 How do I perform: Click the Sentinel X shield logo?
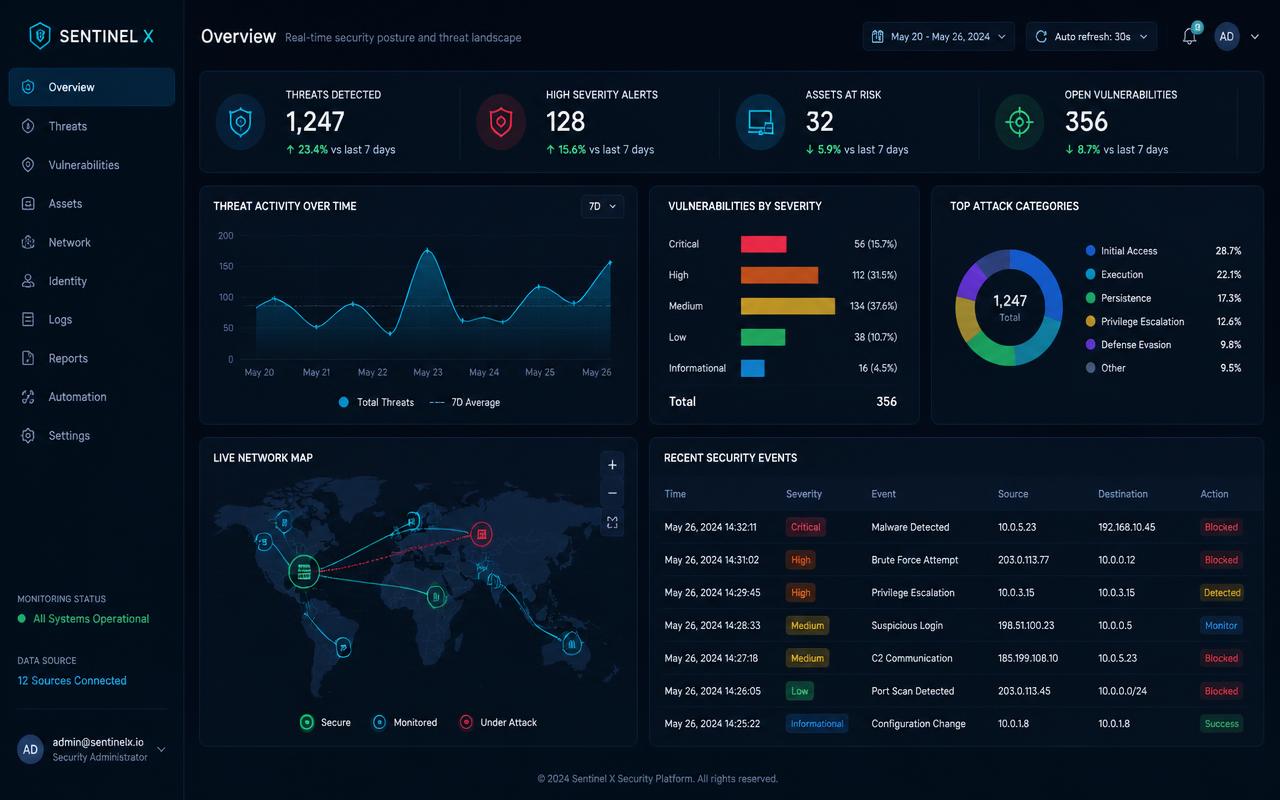click(x=40, y=37)
